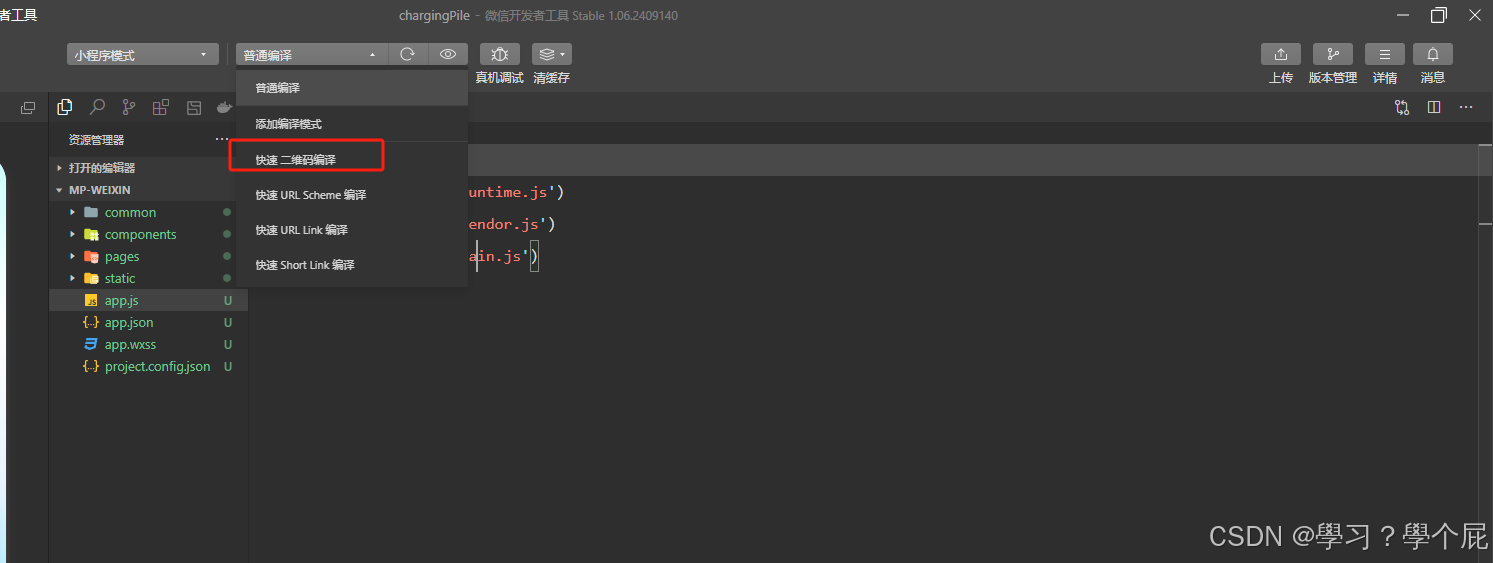The width and height of the screenshot is (1493, 563).
Task: Open the 小程序模式 dropdown
Action: pyautogui.click(x=143, y=55)
